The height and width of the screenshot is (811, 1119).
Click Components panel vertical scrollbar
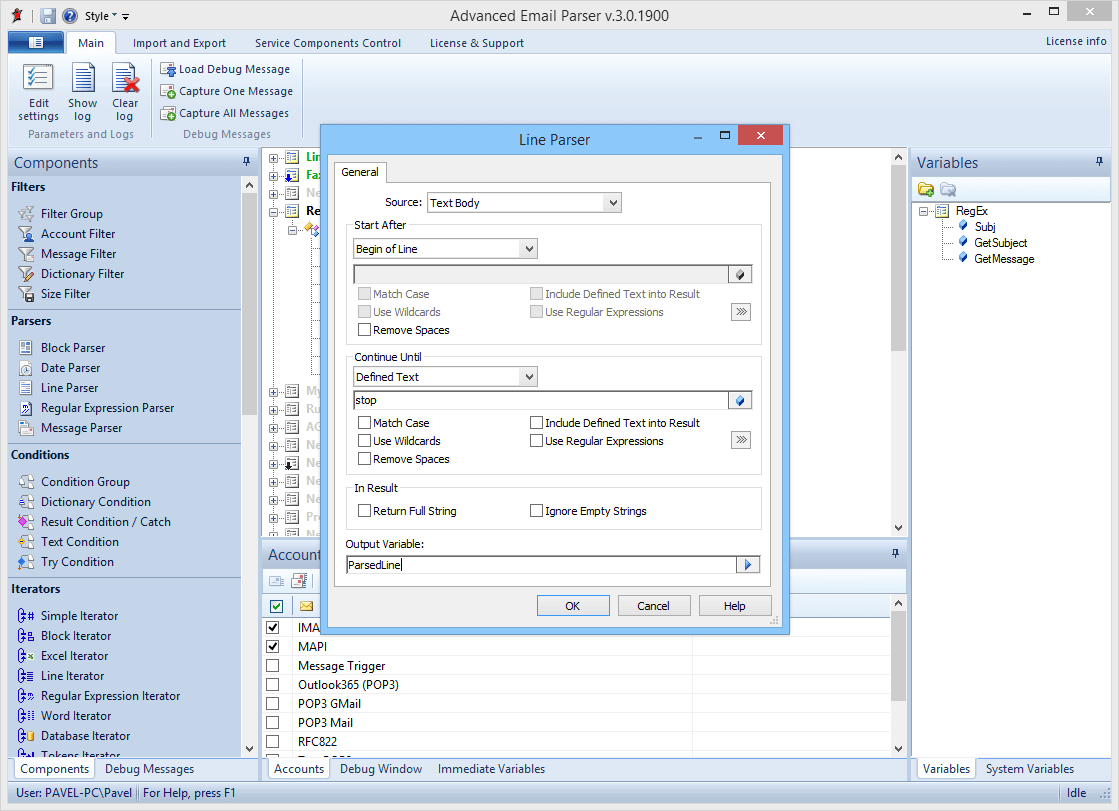pyautogui.click(x=249, y=468)
